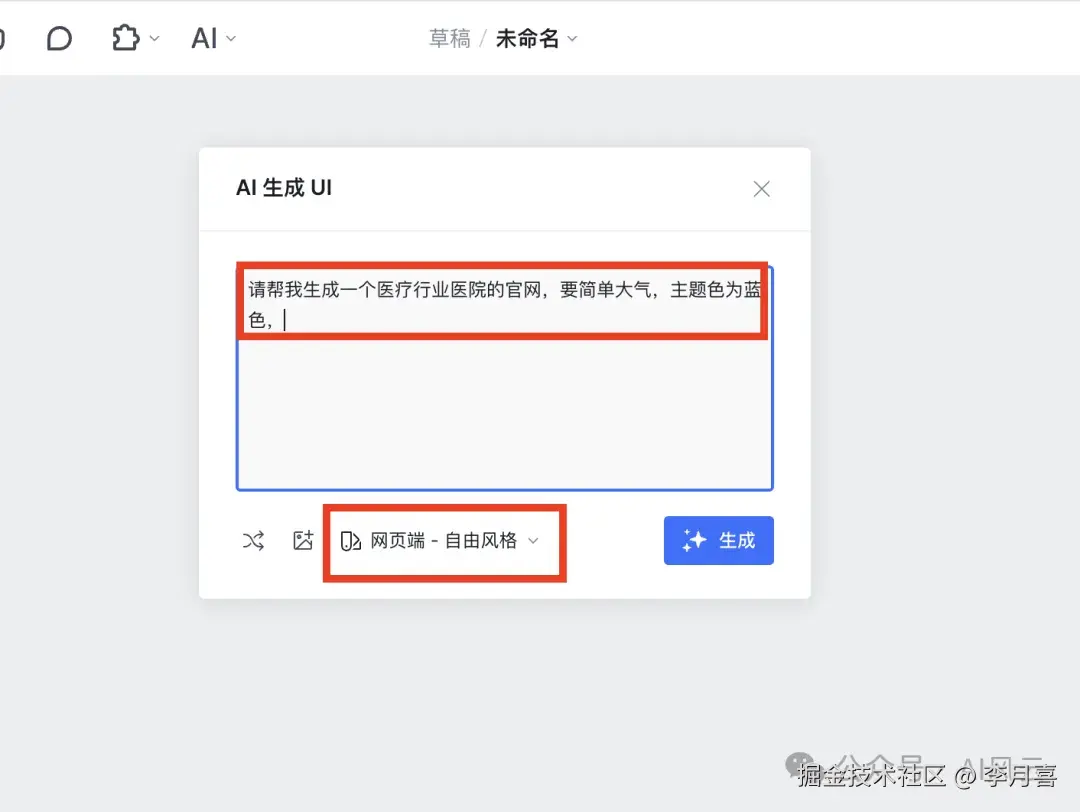Viewport: 1080px width, 812px height.
Task: Select the 未命名 title in the header
Action: [x=527, y=37]
